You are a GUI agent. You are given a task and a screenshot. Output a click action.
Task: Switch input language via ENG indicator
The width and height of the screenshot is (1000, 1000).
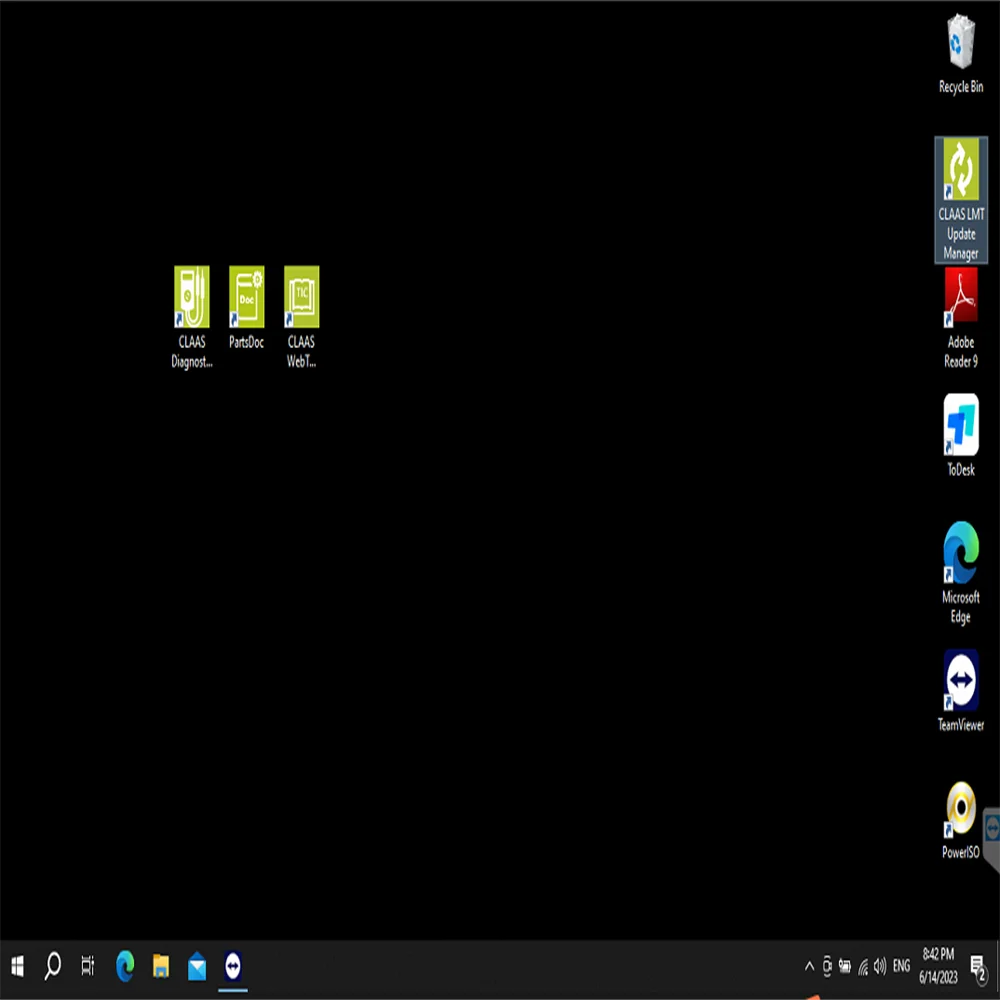point(901,966)
